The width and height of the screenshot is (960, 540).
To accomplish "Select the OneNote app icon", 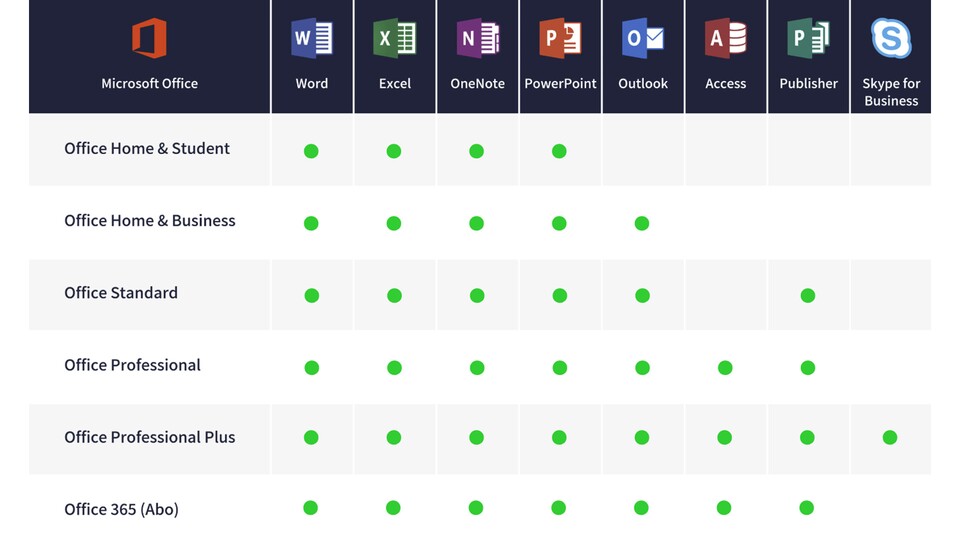I will coord(478,38).
